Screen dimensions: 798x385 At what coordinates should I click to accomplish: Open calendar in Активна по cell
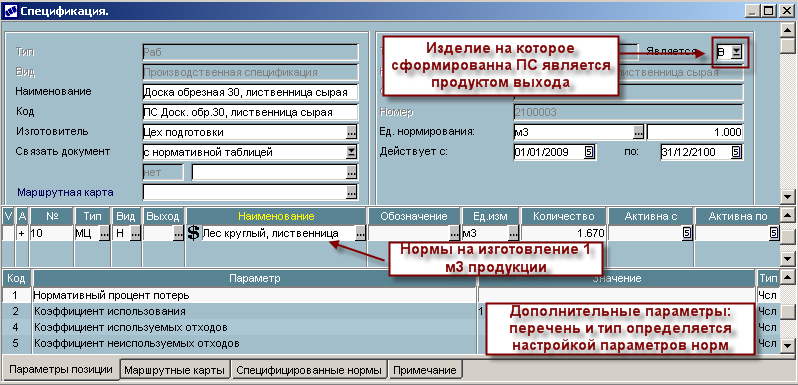coord(774,234)
